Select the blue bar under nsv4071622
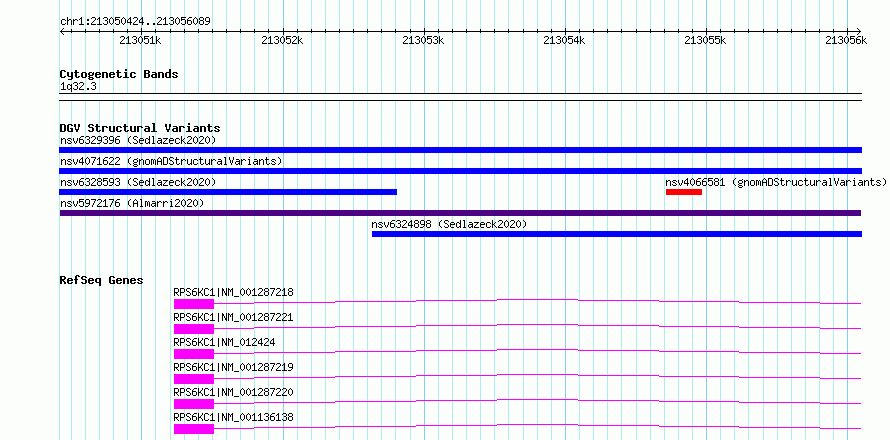Viewport: 890px width, 440px height. pyautogui.click(x=460, y=171)
